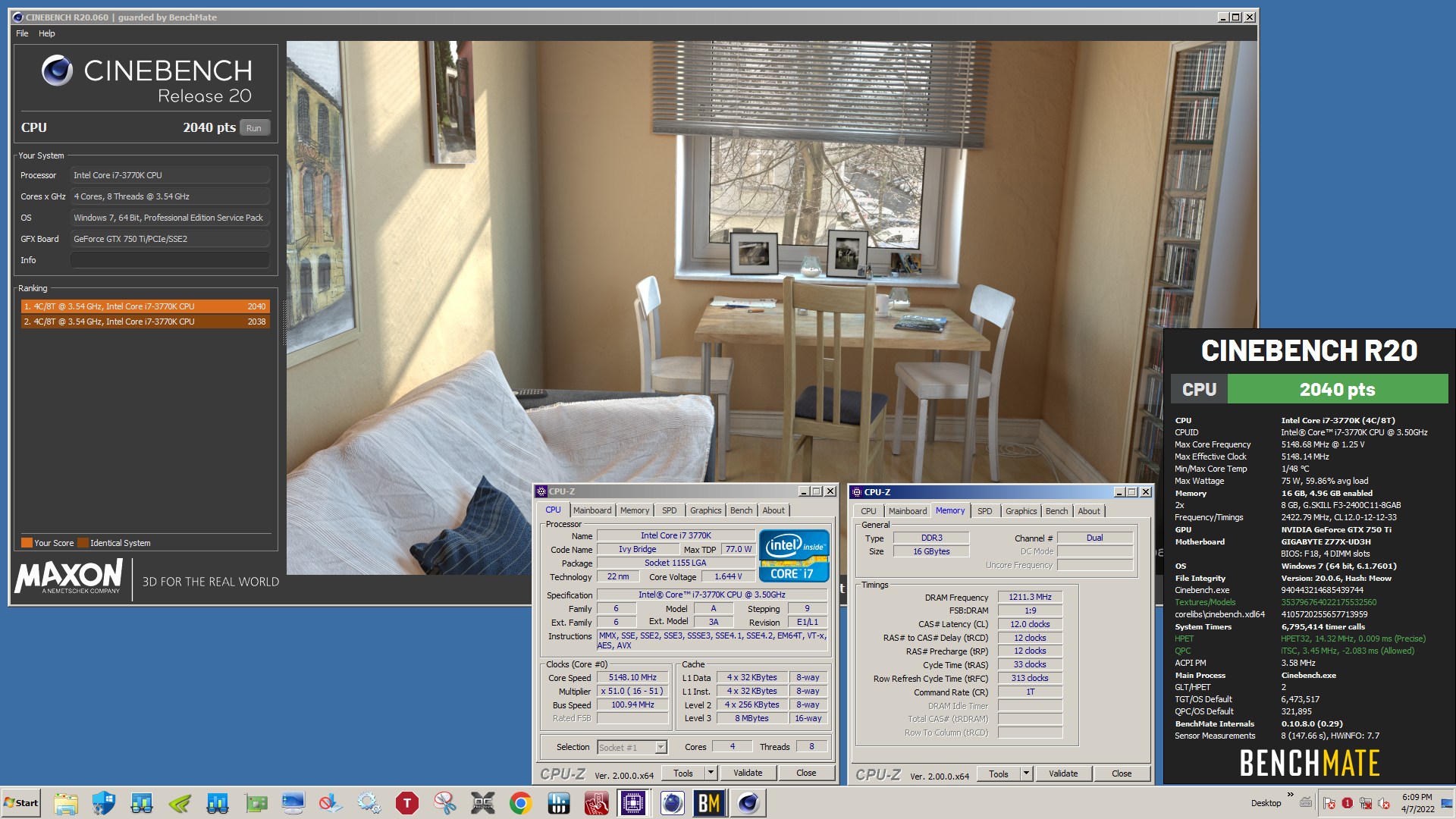Screen dimensions: 1456x819
Task: Launch the Snipping Tool scissors icon
Action: point(445,802)
